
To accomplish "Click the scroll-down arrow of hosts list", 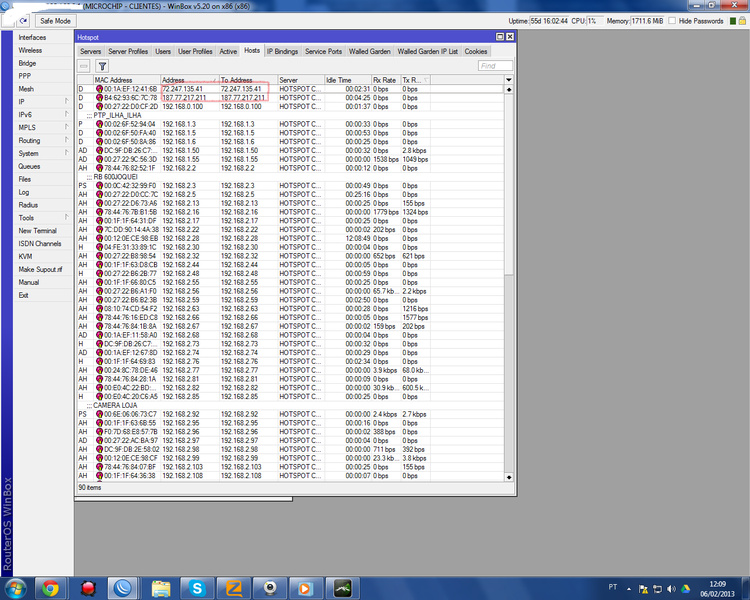I will 508,477.
